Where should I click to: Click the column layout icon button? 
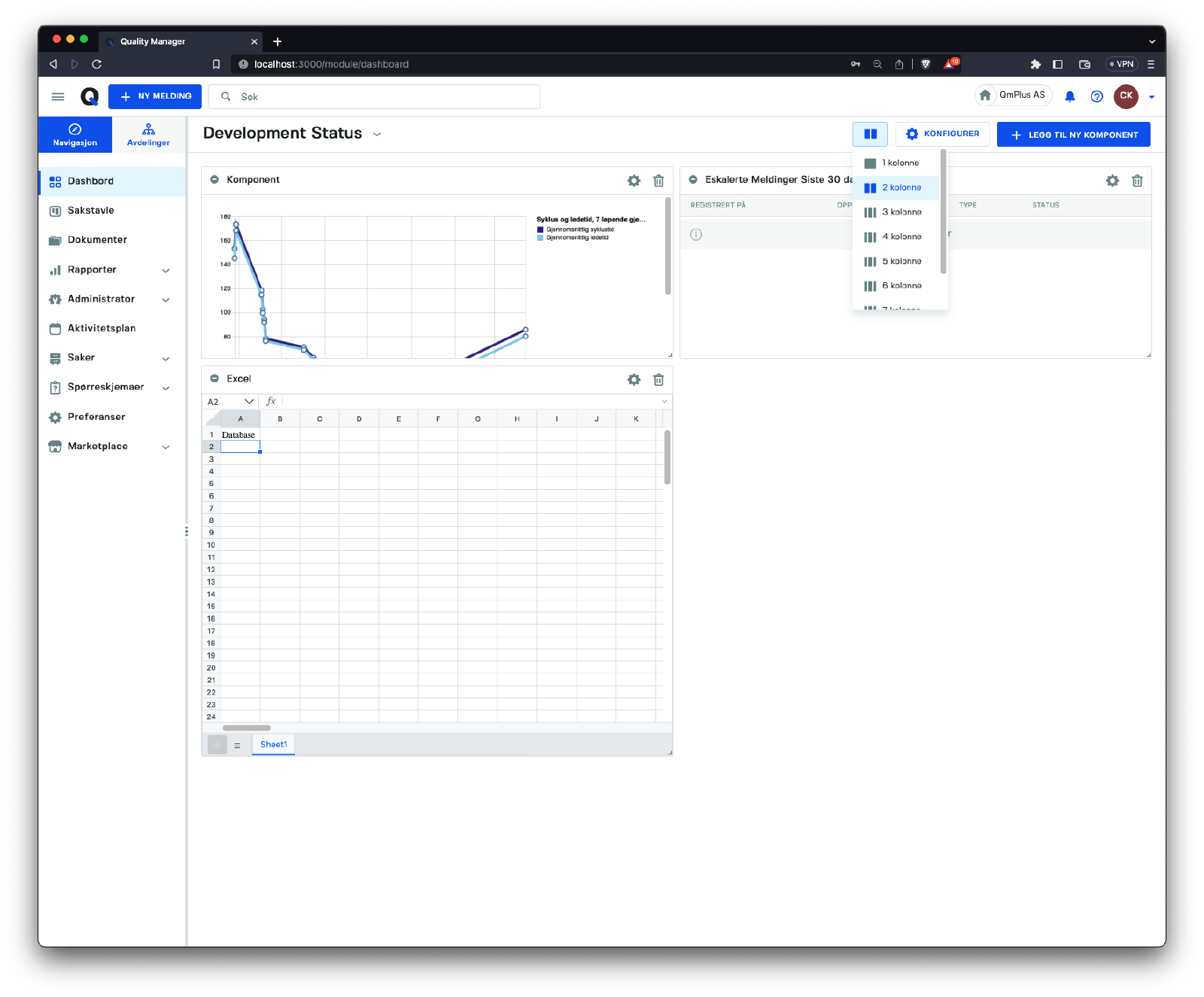coord(870,134)
